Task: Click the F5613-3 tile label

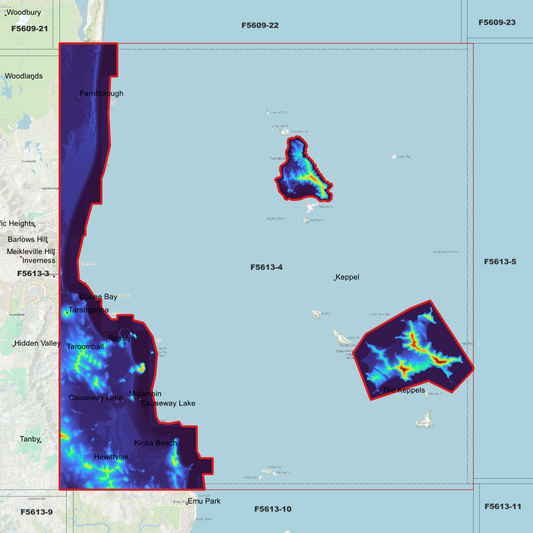Action: 33,273
